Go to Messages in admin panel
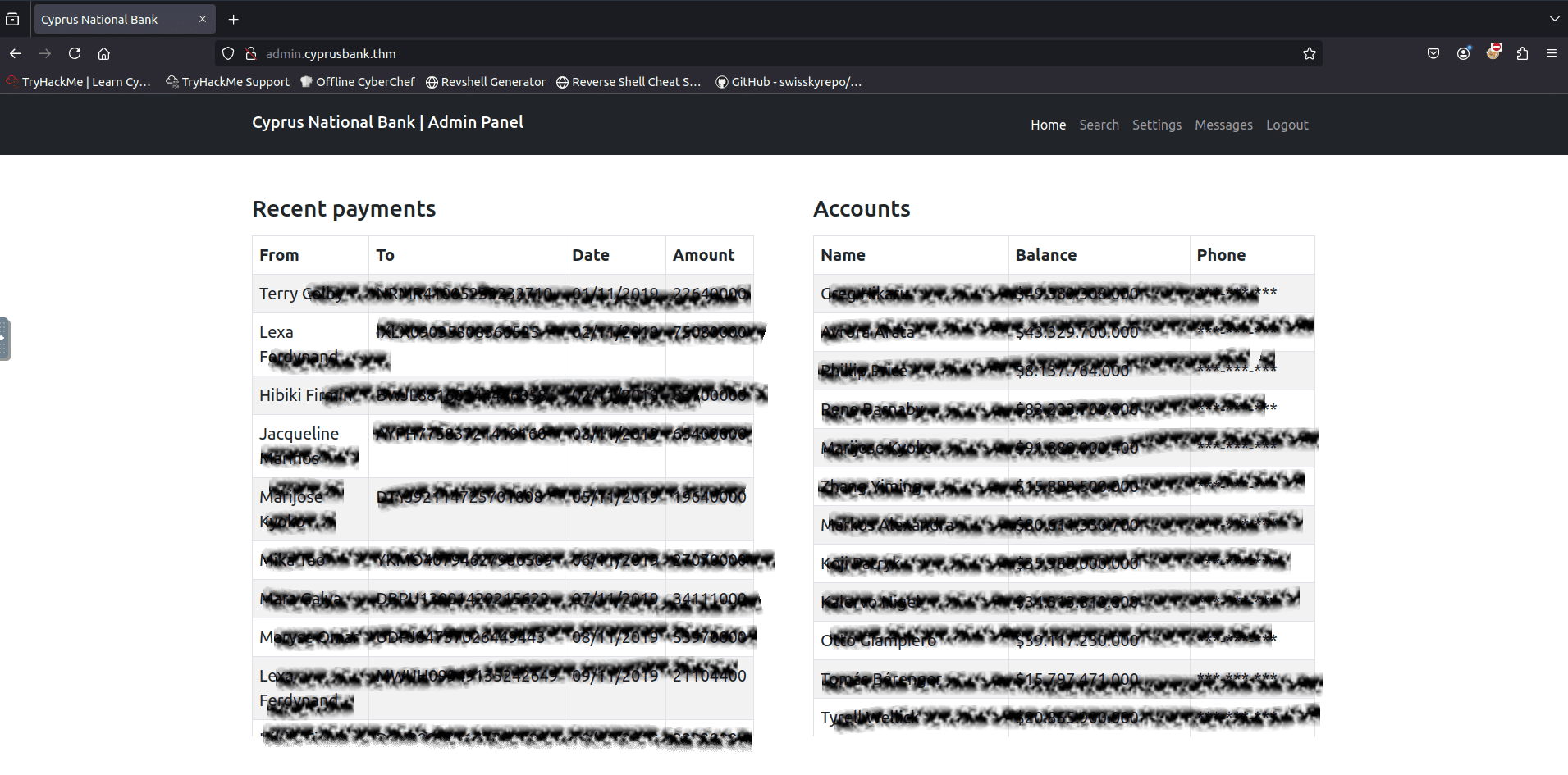 pyautogui.click(x=1223, y=125)
